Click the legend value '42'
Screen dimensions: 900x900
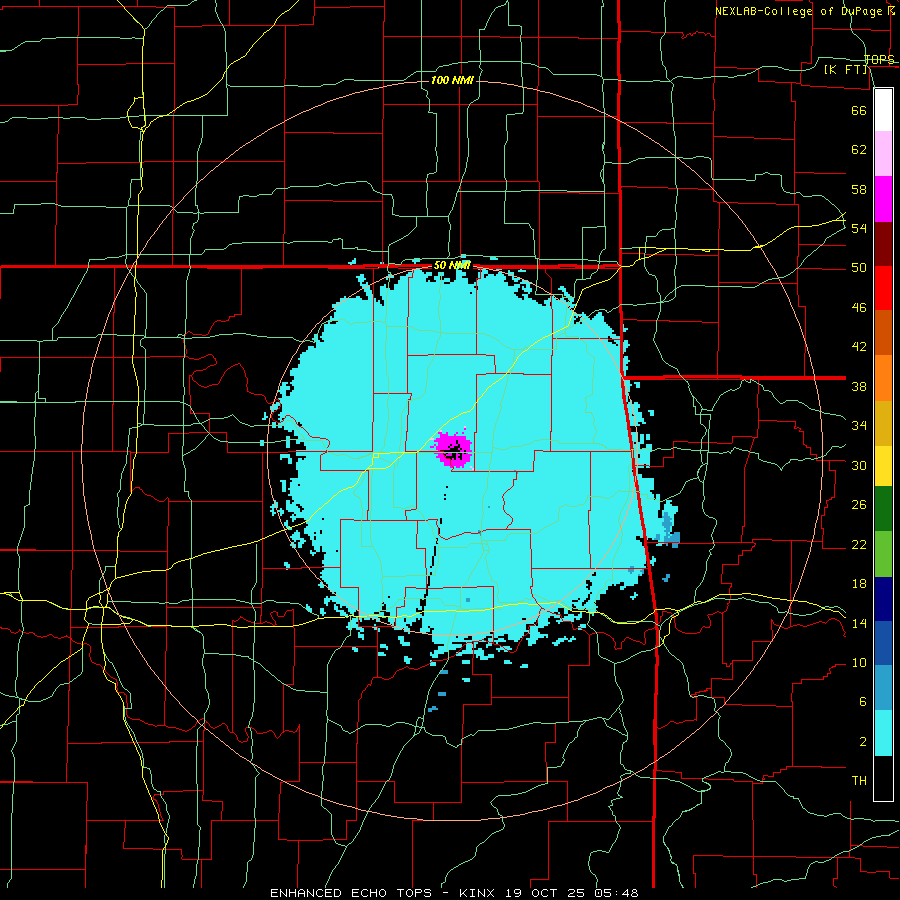(859, 347)
